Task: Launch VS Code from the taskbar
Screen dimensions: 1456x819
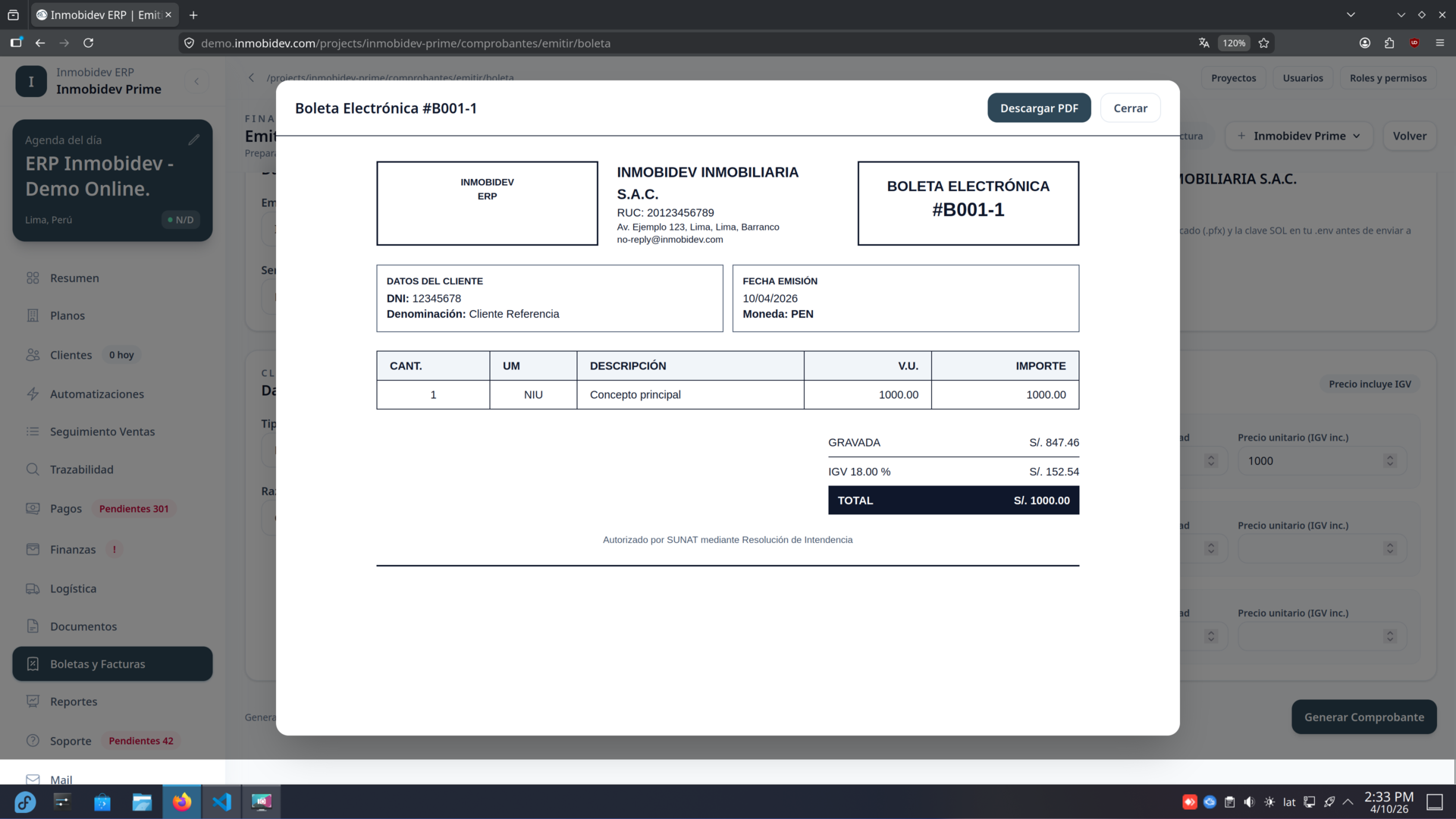Action: (x=221, y=802)
